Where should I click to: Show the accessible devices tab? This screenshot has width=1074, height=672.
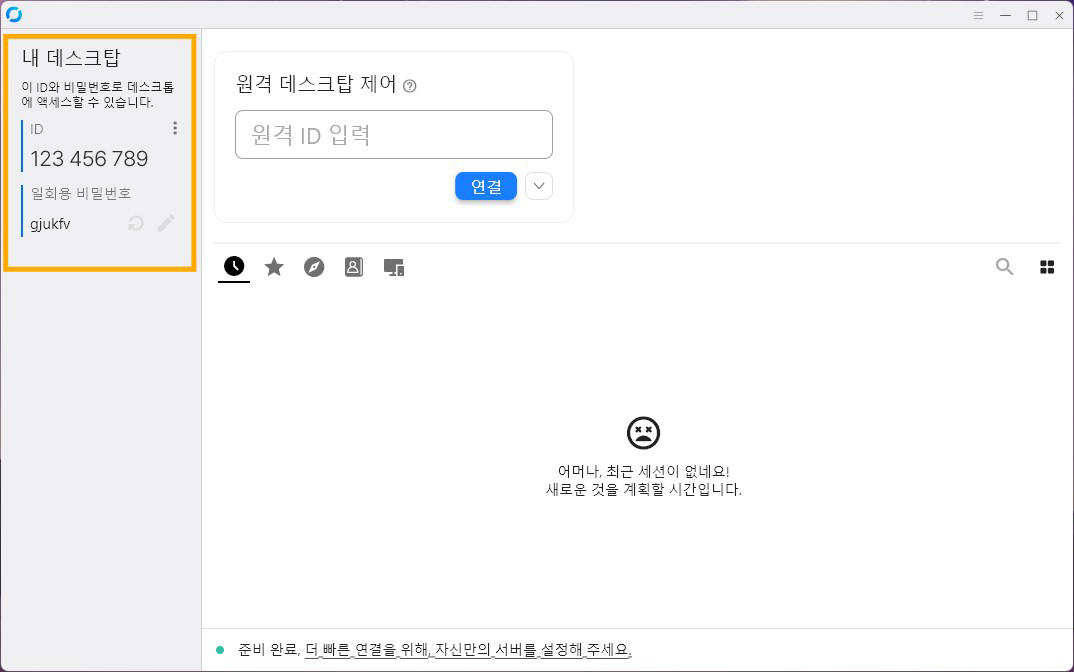click(x=394, y=267)
